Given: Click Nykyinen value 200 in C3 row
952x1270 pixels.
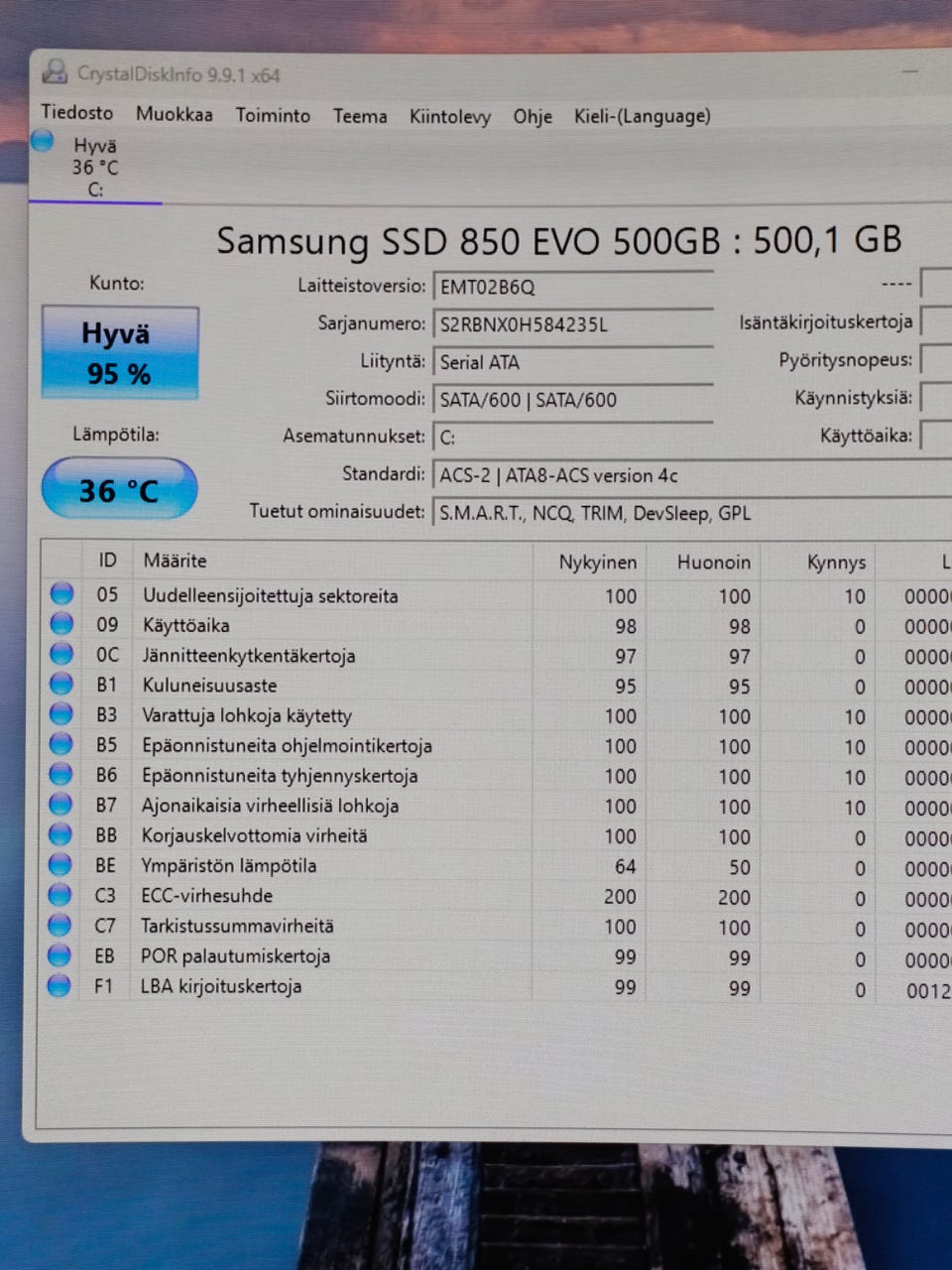Looking at the screenshot, I should coord(620,897).
